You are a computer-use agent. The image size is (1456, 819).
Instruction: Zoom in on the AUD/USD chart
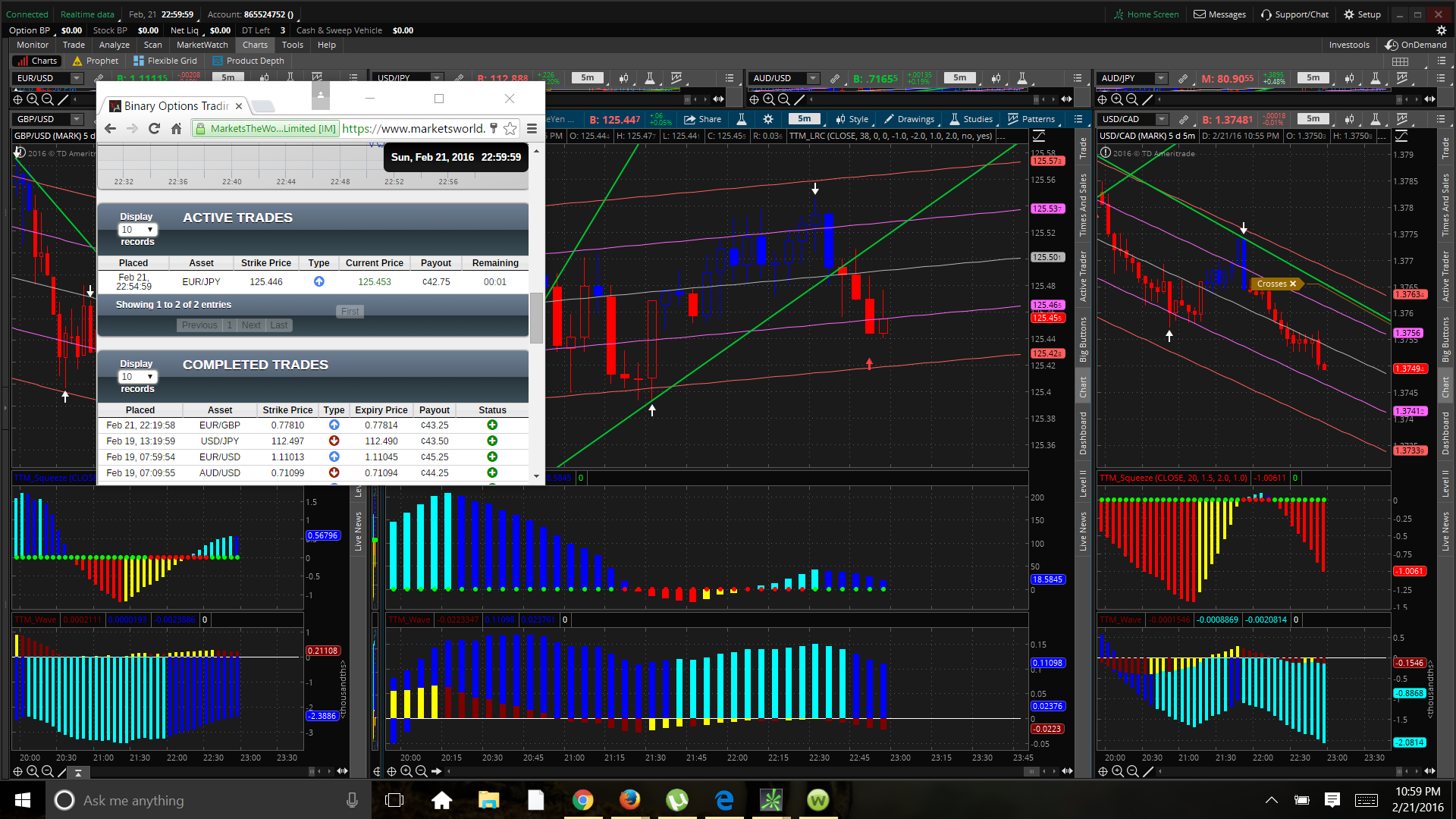(x=769, y=99)
